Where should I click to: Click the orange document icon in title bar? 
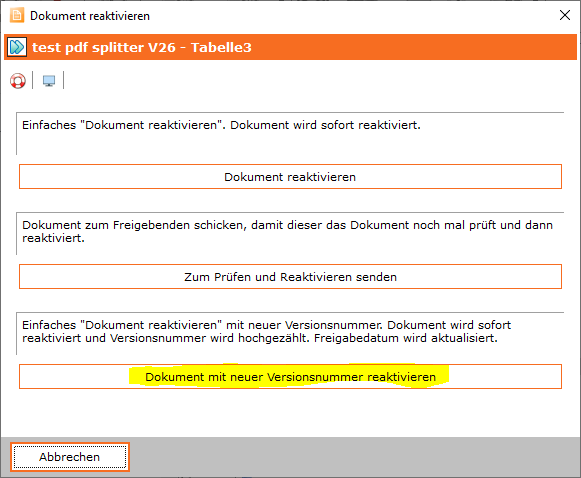[x=17, y=16]
